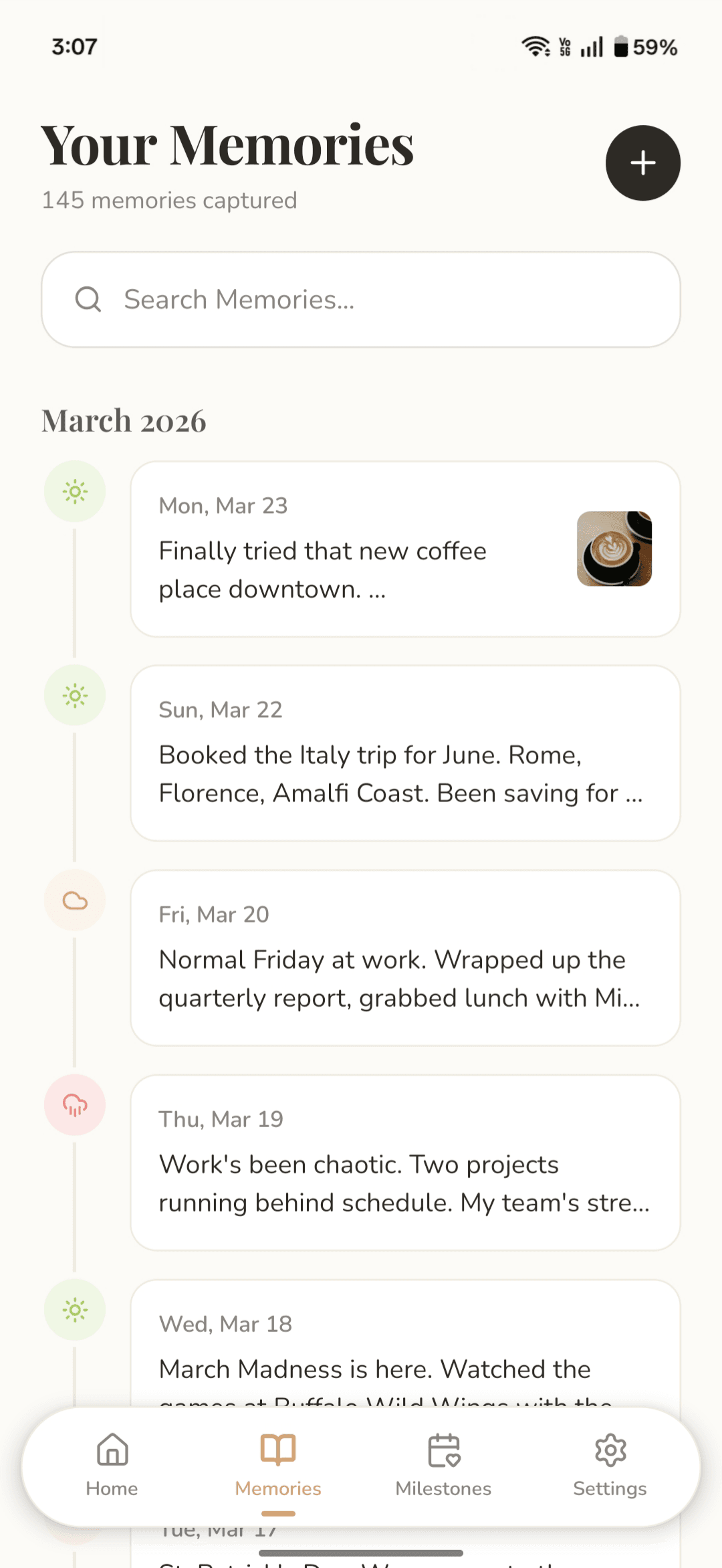Viewport: 722px width, 1568px height.
Task: Tap the Wi-Fi status icon
Action: [536, 47]
